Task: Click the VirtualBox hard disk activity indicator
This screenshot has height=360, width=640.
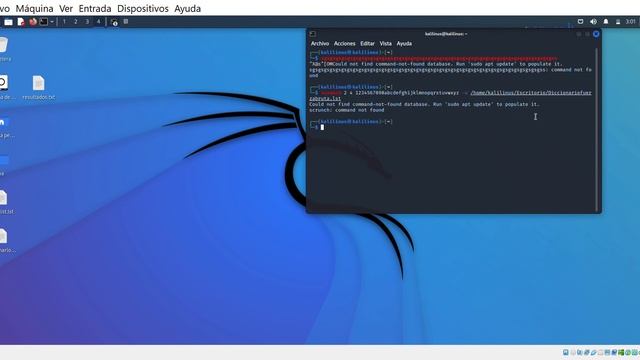Action: click(x=566, y=352)
